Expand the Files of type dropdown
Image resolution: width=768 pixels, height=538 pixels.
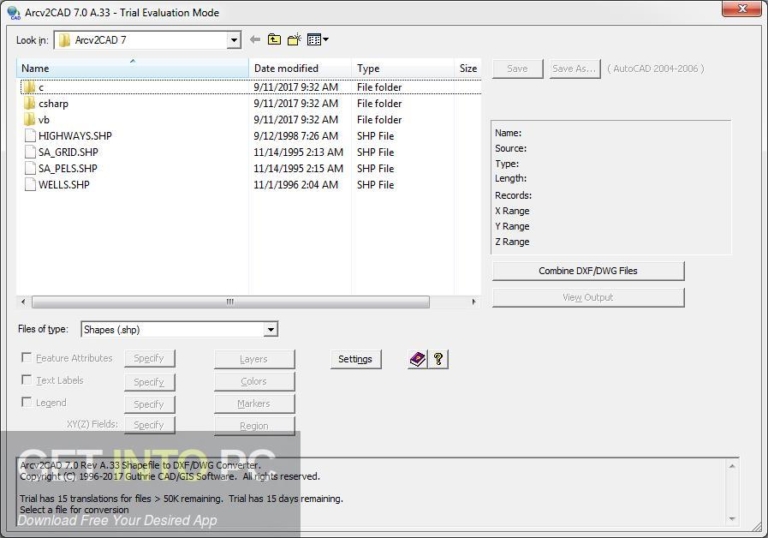[270, 329]
